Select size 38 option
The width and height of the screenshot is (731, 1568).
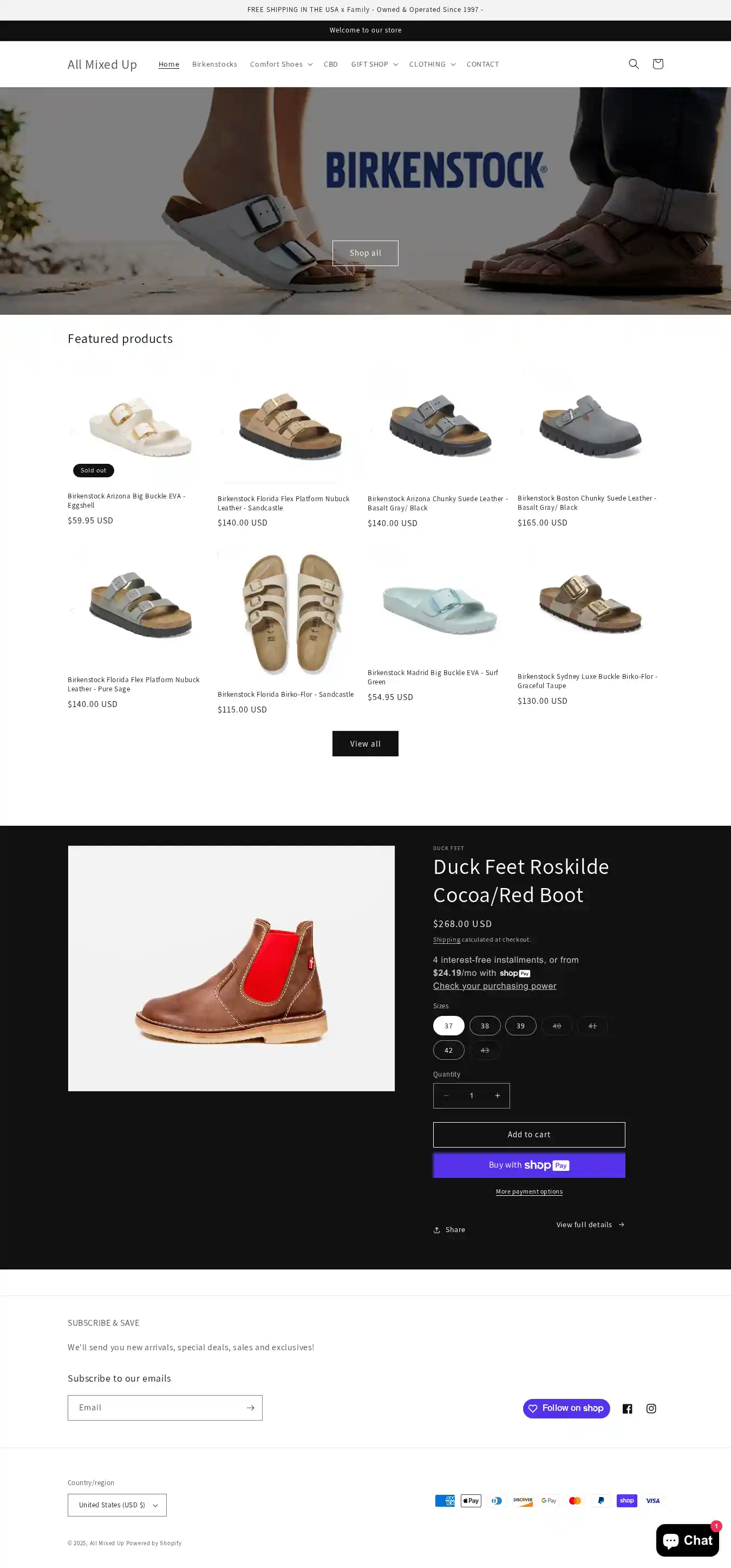(x=485, y=1026)
